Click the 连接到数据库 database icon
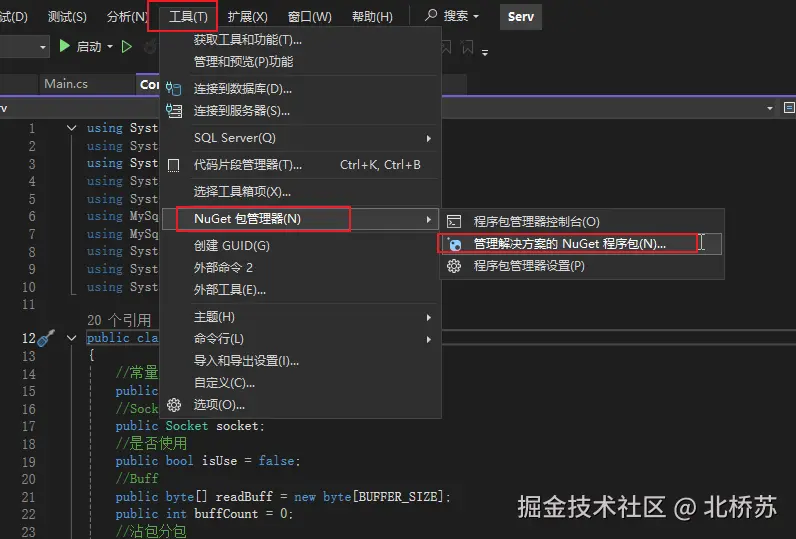 pos(174,89)
